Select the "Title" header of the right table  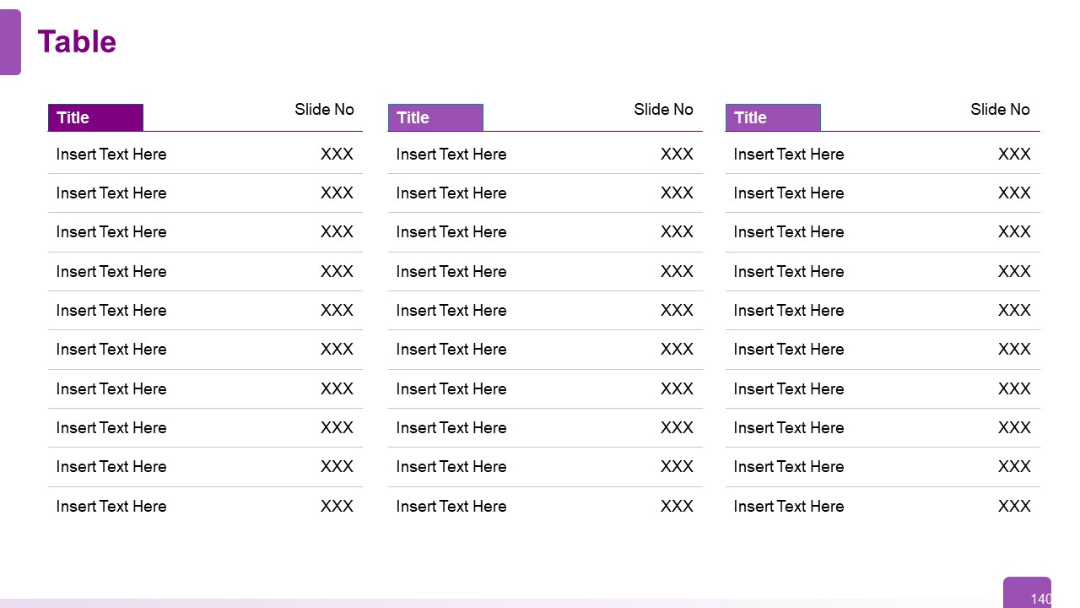[773, 118]
